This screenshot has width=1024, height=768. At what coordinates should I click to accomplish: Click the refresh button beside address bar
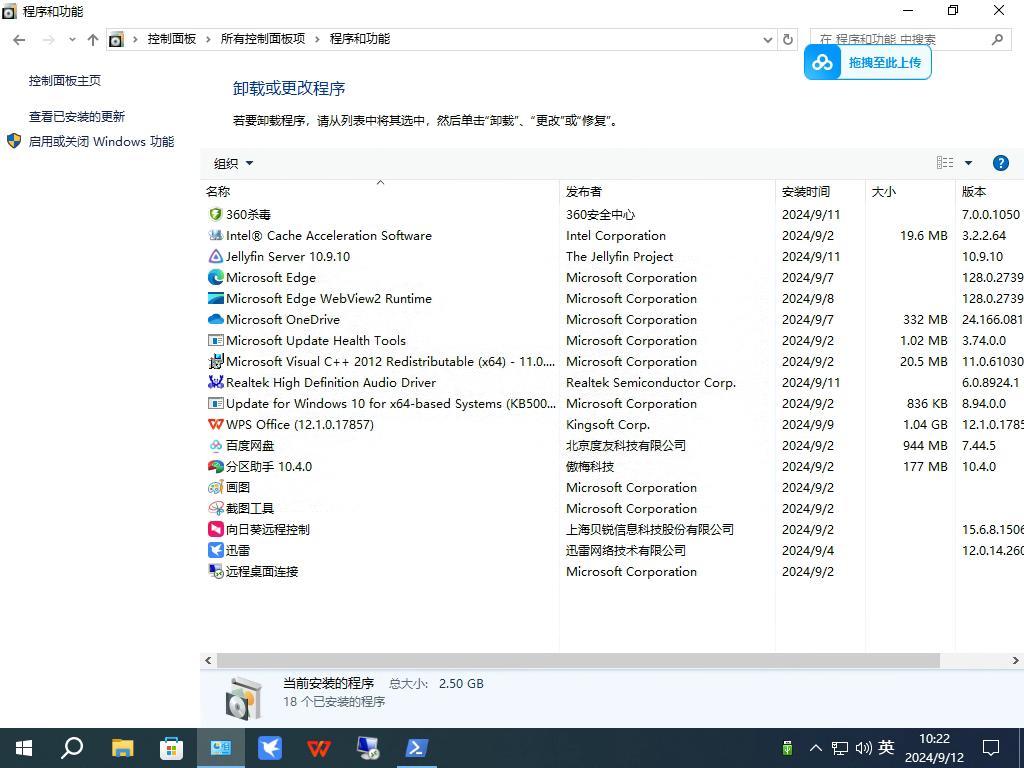pyautogui.click(x=788, y=39)
